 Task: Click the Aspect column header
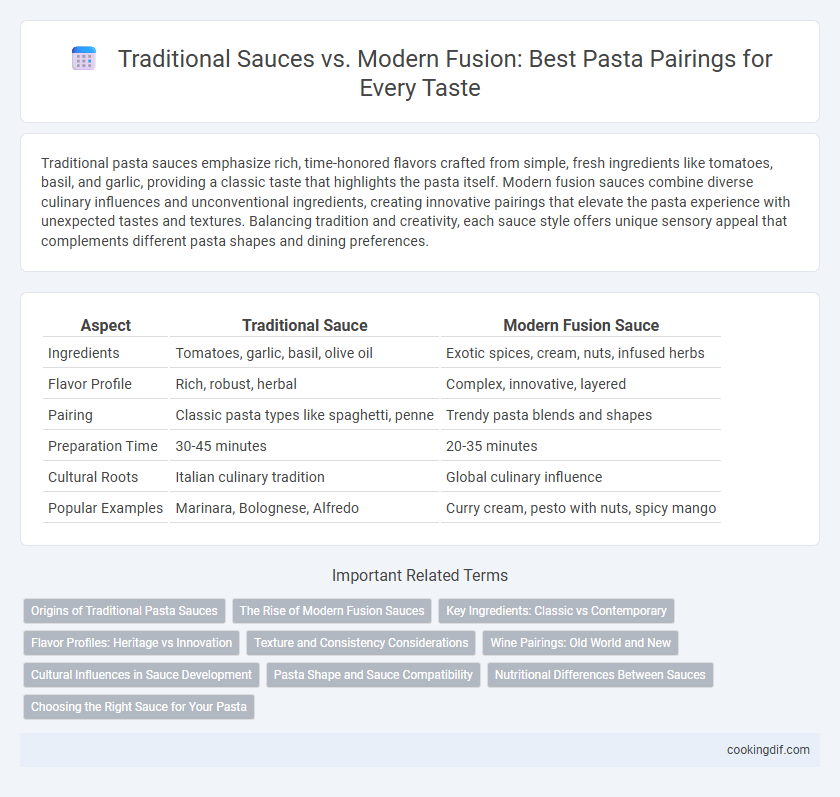[x=106, y=325]
